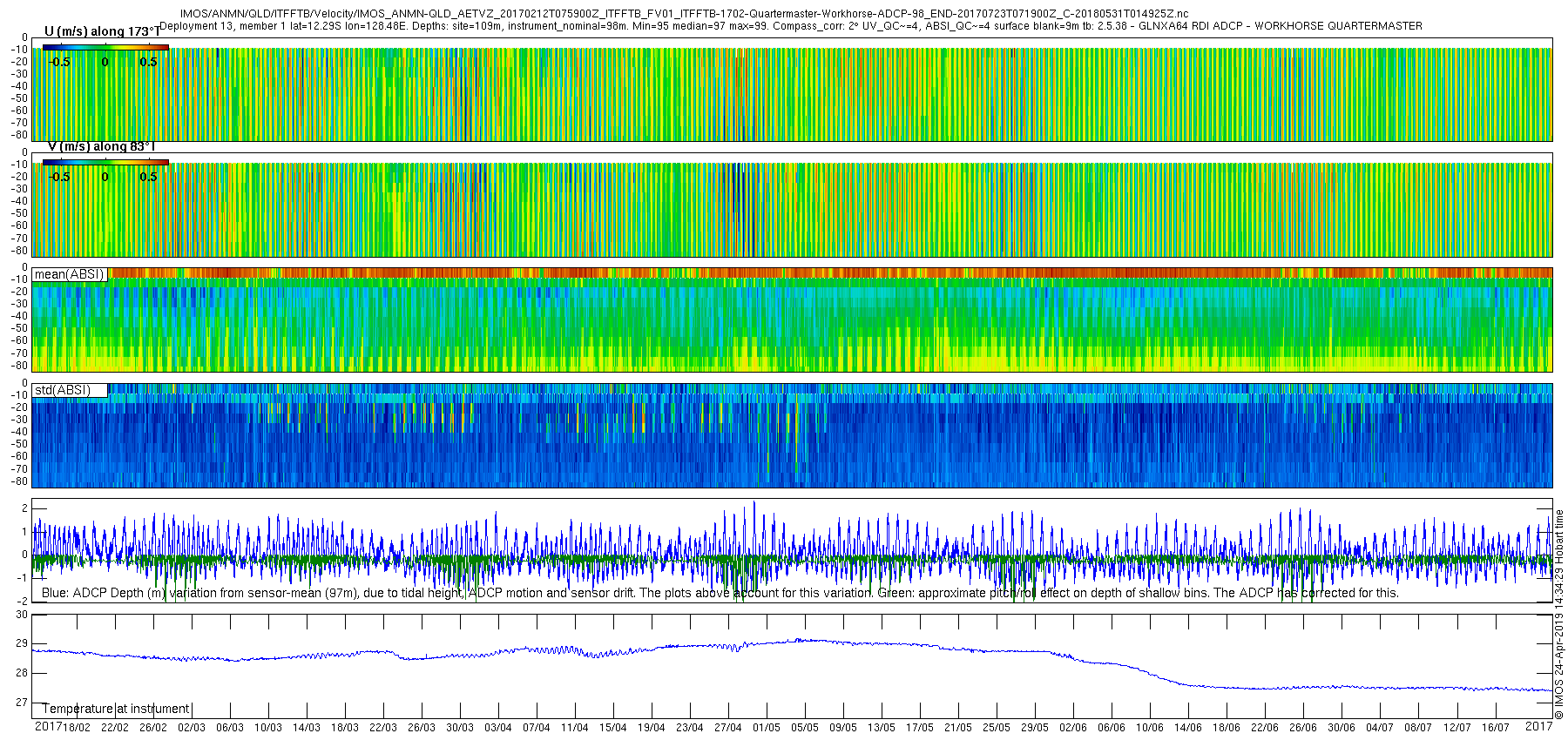
Task: Click the 22/06 date tick label
Action: [1265, 728]
